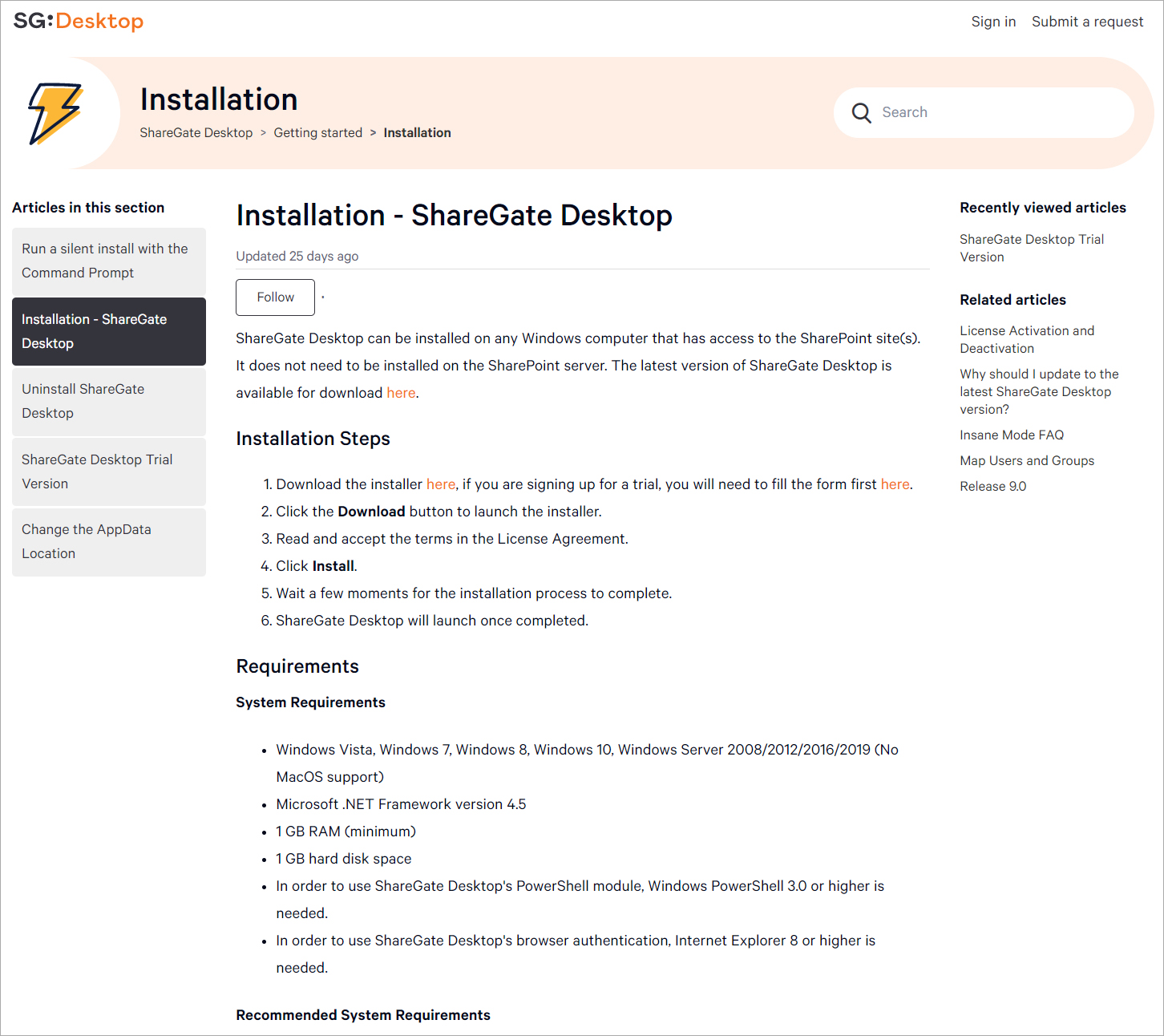Screen dimensions: 1164x1036
Task: Click the 'here' link after 'available for download'
Action: (x=401, y=393)
